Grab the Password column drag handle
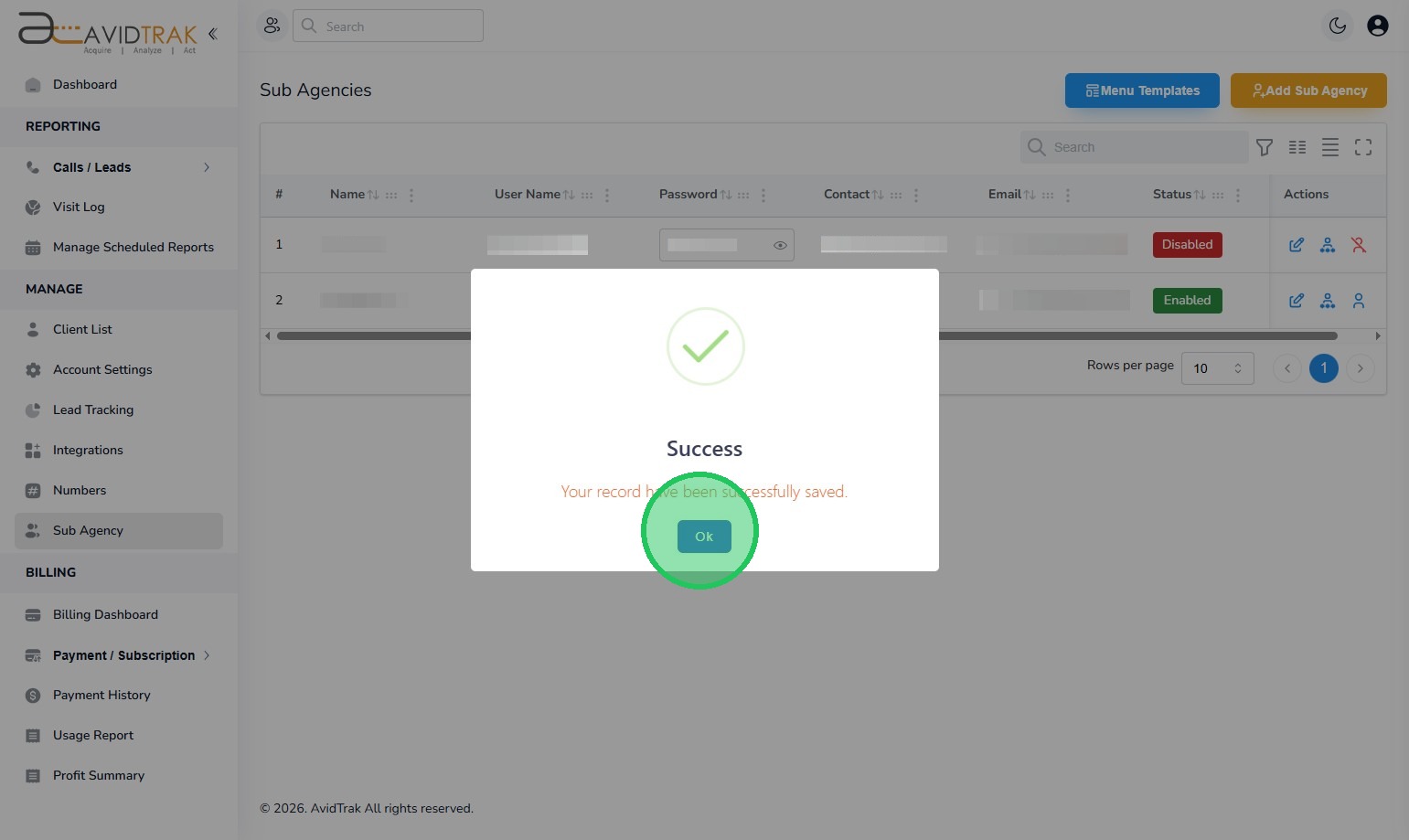This screenshot has height=840, width=1409. pyautogui.click(x=743, y=195)
